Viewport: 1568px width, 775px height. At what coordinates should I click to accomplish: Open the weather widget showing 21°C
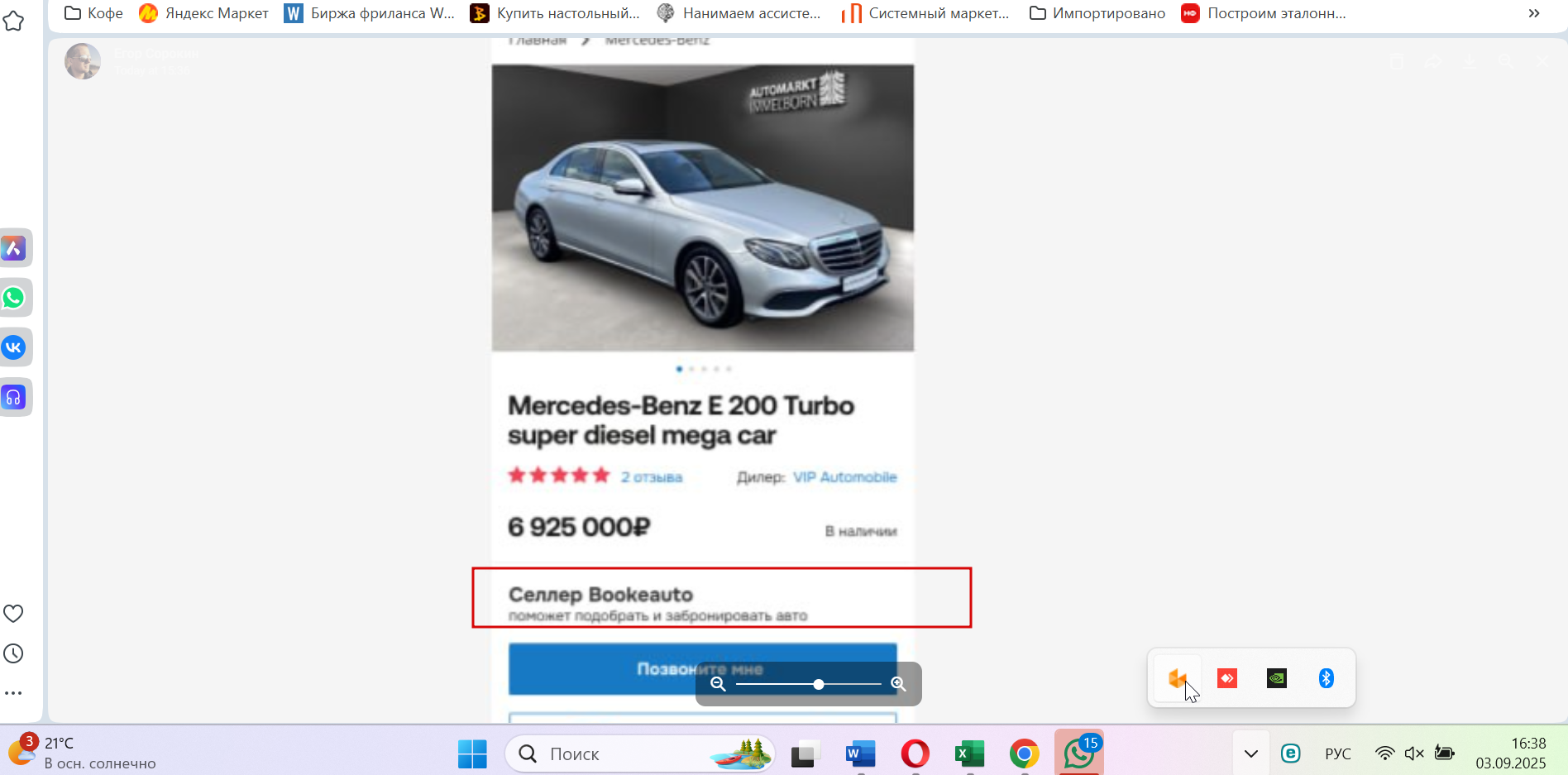tap(81, 753)
